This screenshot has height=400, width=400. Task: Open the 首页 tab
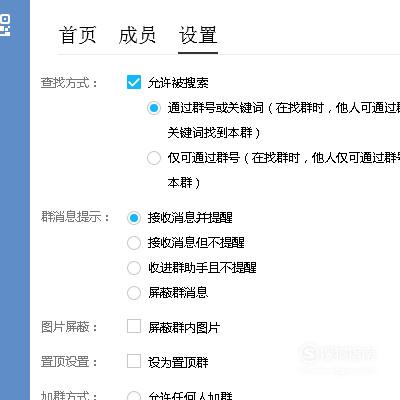(78, 35)
